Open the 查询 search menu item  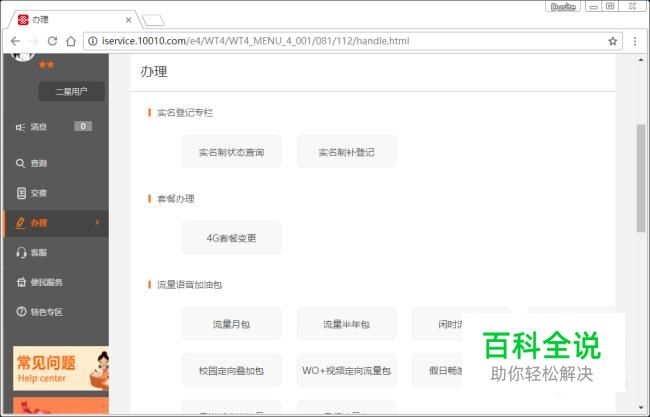(32, 163)
